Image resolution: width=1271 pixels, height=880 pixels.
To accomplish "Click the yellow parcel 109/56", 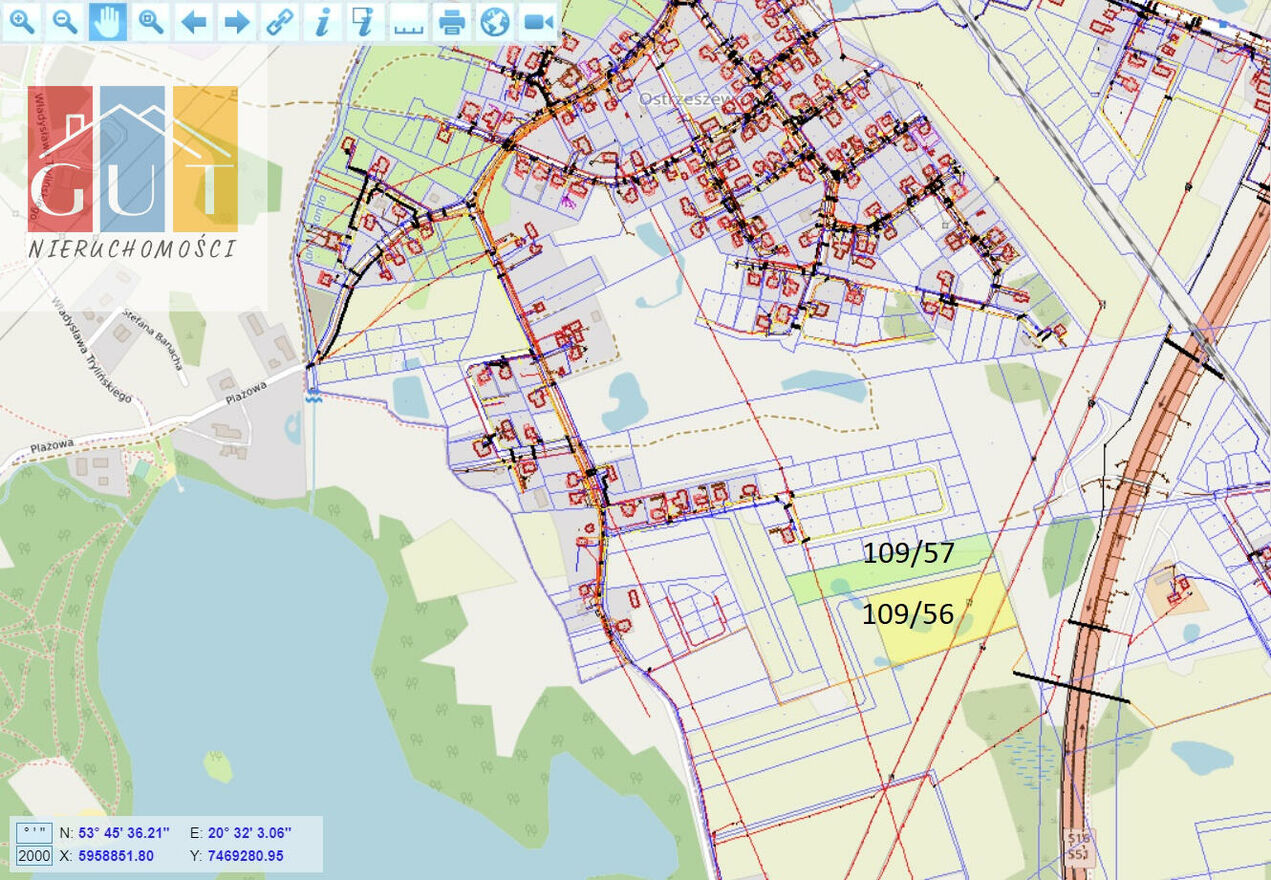I will coord(930,620).
